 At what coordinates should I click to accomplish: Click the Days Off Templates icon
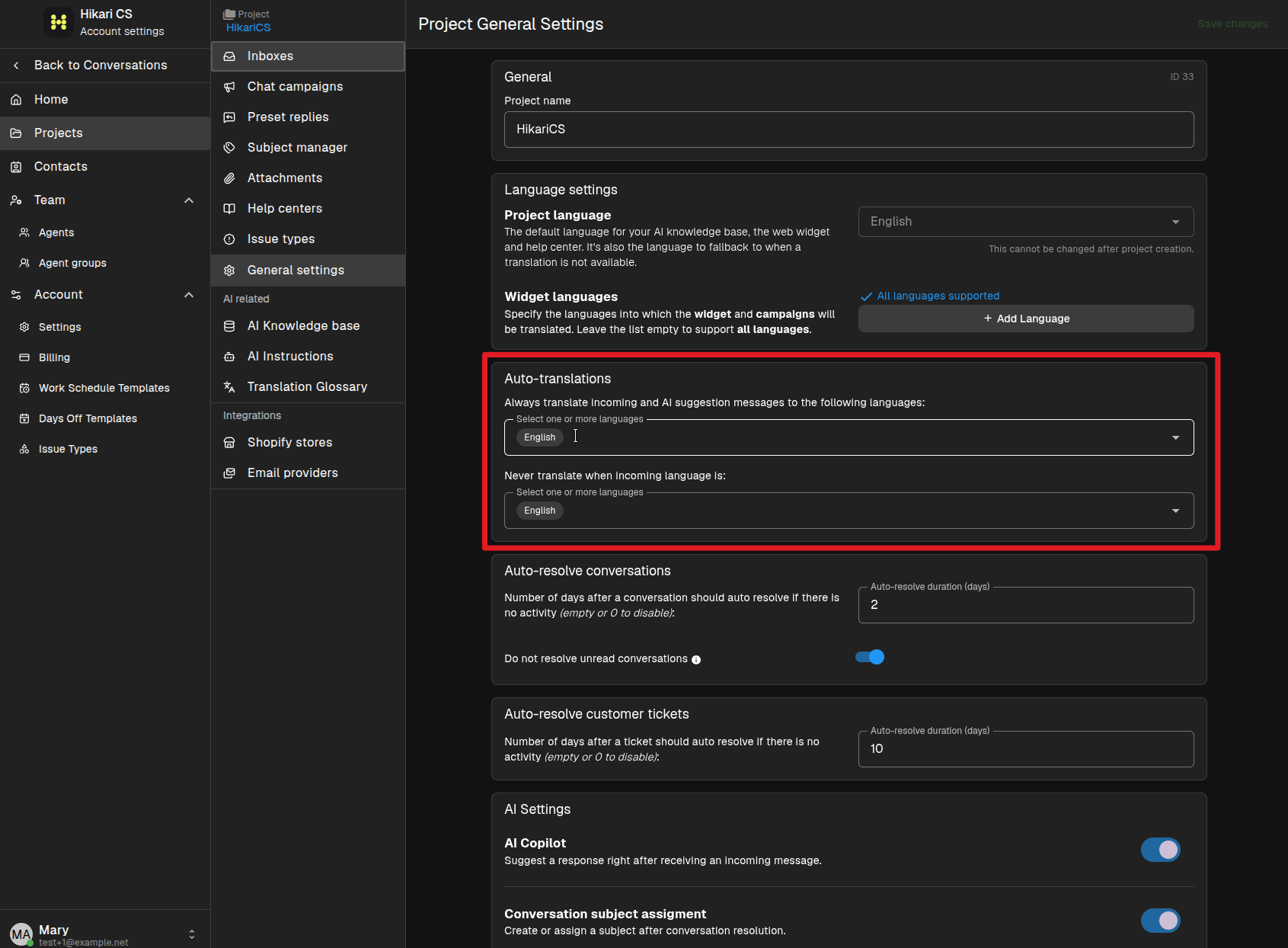click(x=24, y=418)
